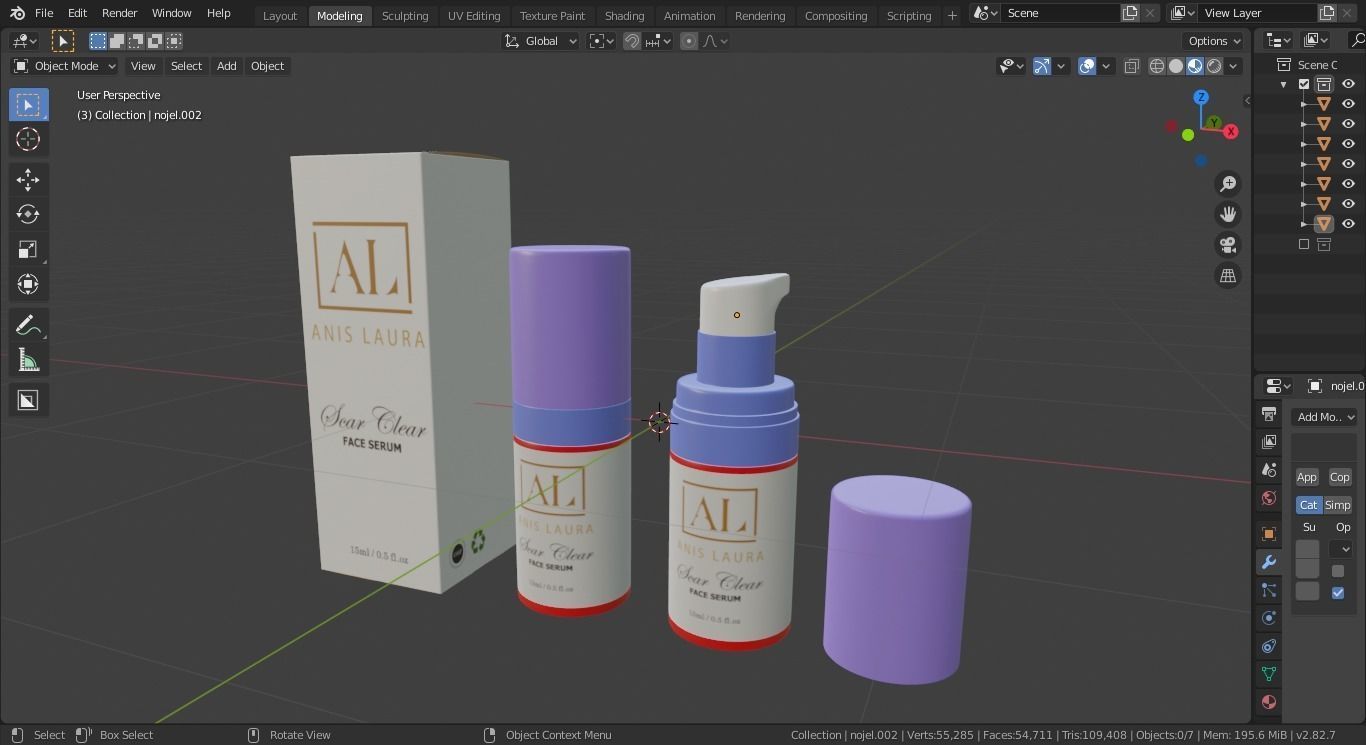Viewport: 1366px width, 745px height.
Task: Select material preview shading
Action: click(x=1195, y=66)
